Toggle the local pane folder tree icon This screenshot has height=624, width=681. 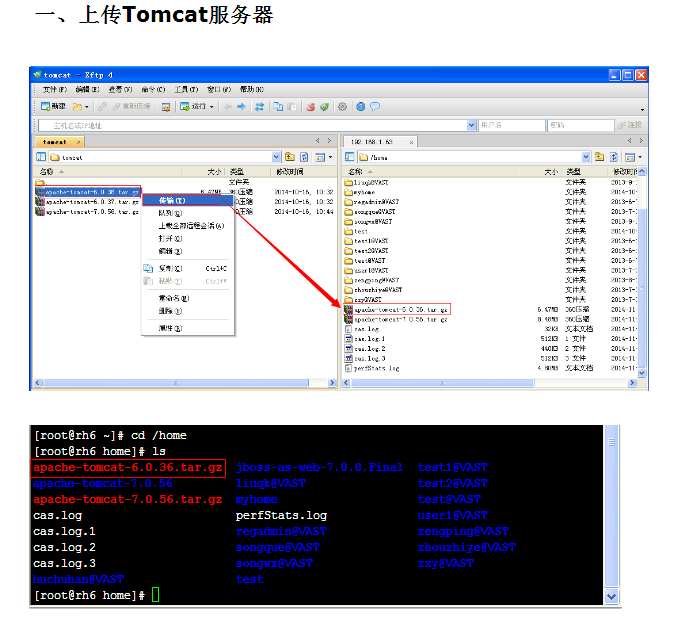pos(41,157)
